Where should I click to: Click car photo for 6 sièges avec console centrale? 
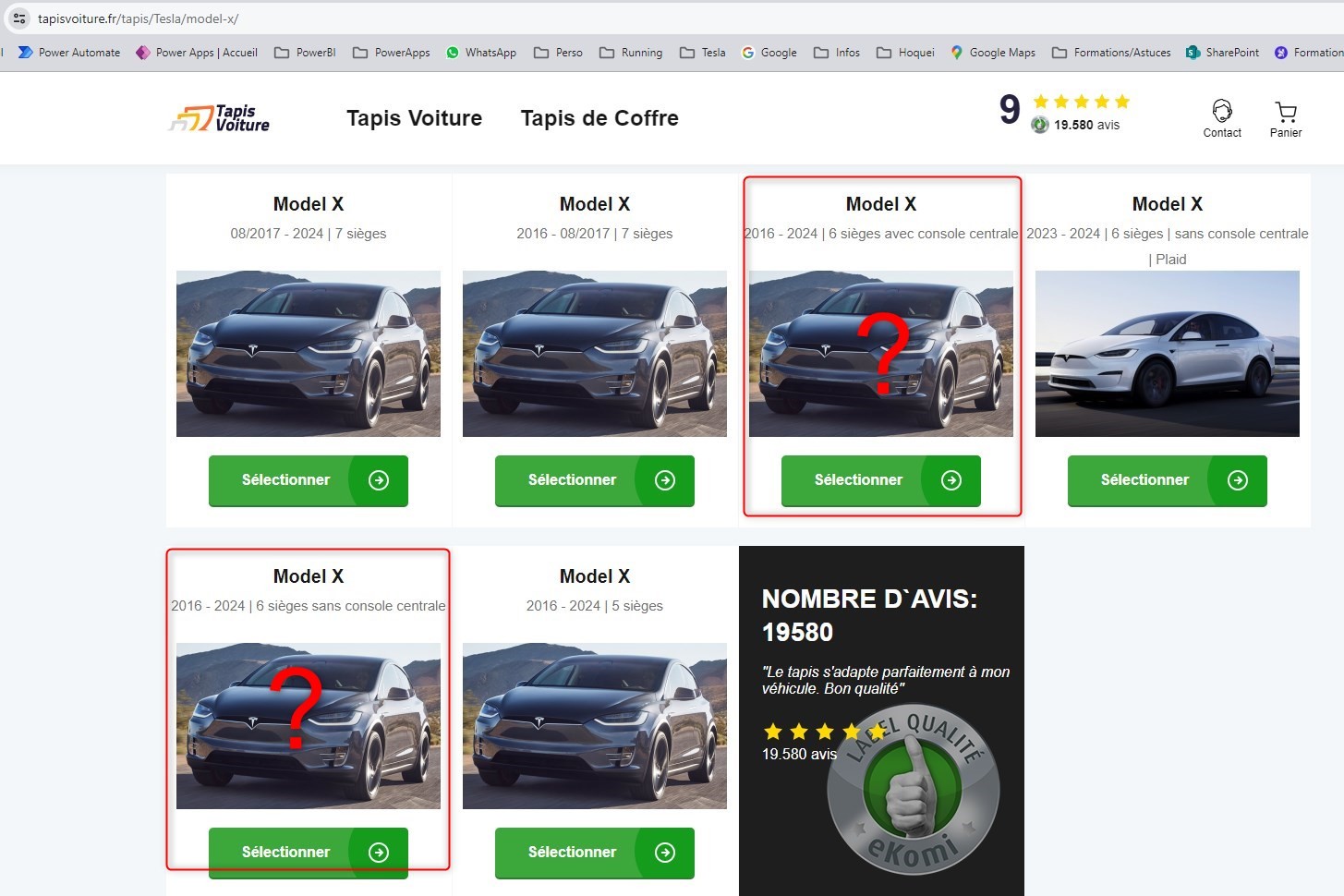click(881, 354)
